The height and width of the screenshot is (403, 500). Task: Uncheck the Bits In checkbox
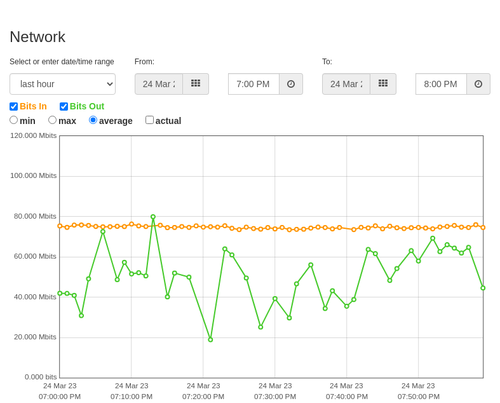[14, 106]
